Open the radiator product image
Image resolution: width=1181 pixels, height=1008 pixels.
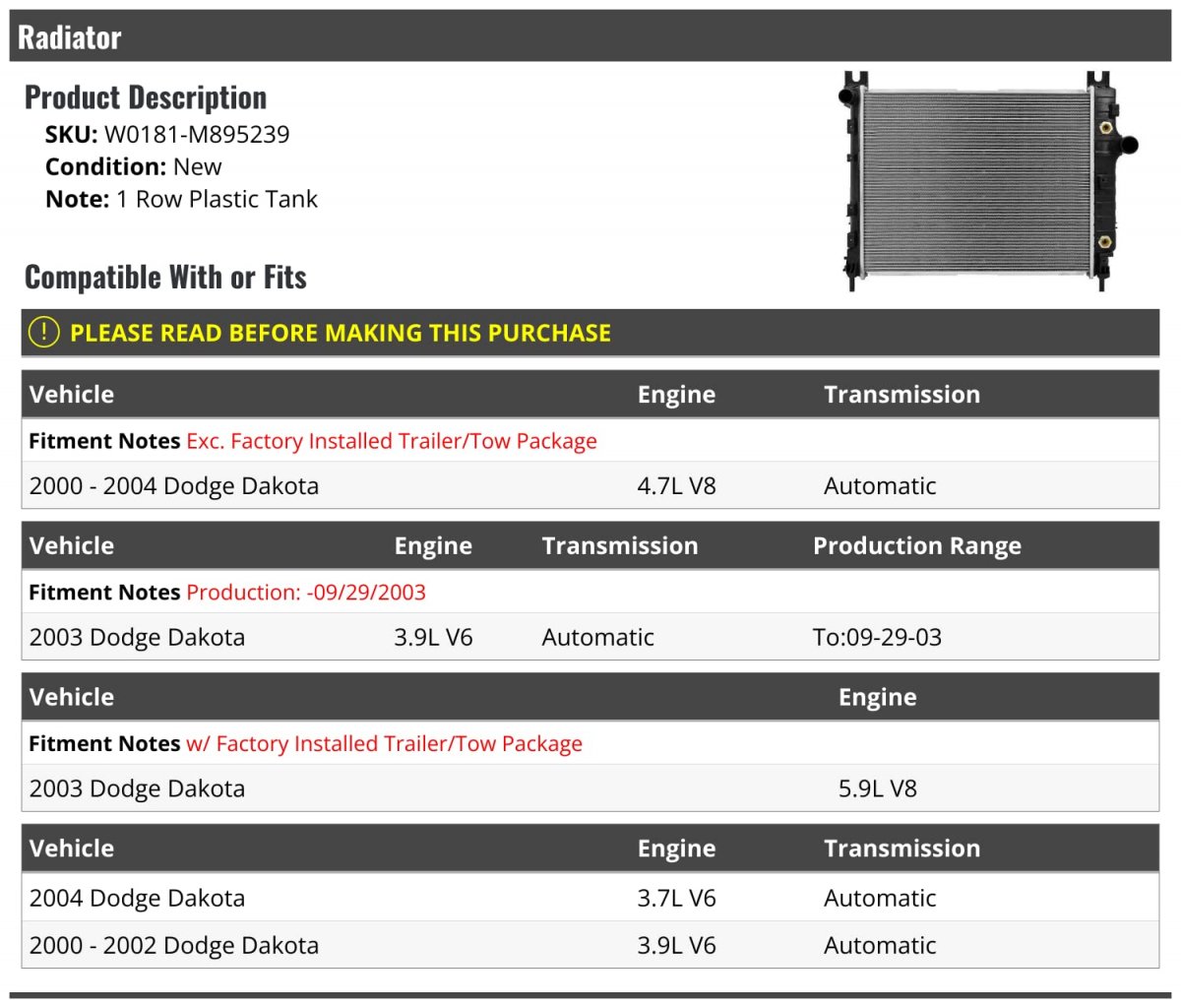[988, 180]
